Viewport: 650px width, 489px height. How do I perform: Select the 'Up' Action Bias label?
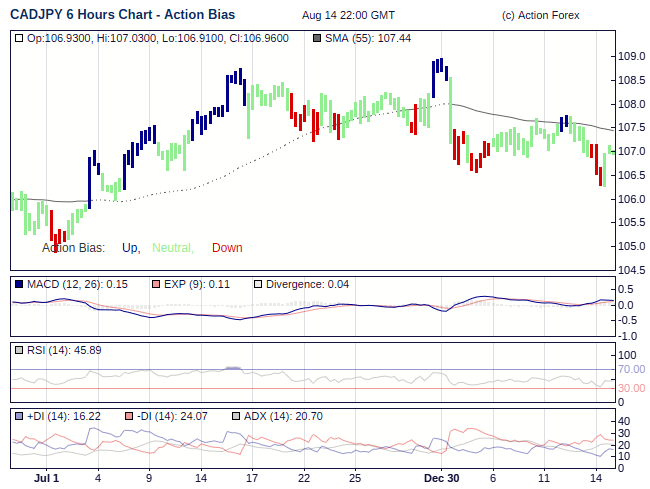130,248
